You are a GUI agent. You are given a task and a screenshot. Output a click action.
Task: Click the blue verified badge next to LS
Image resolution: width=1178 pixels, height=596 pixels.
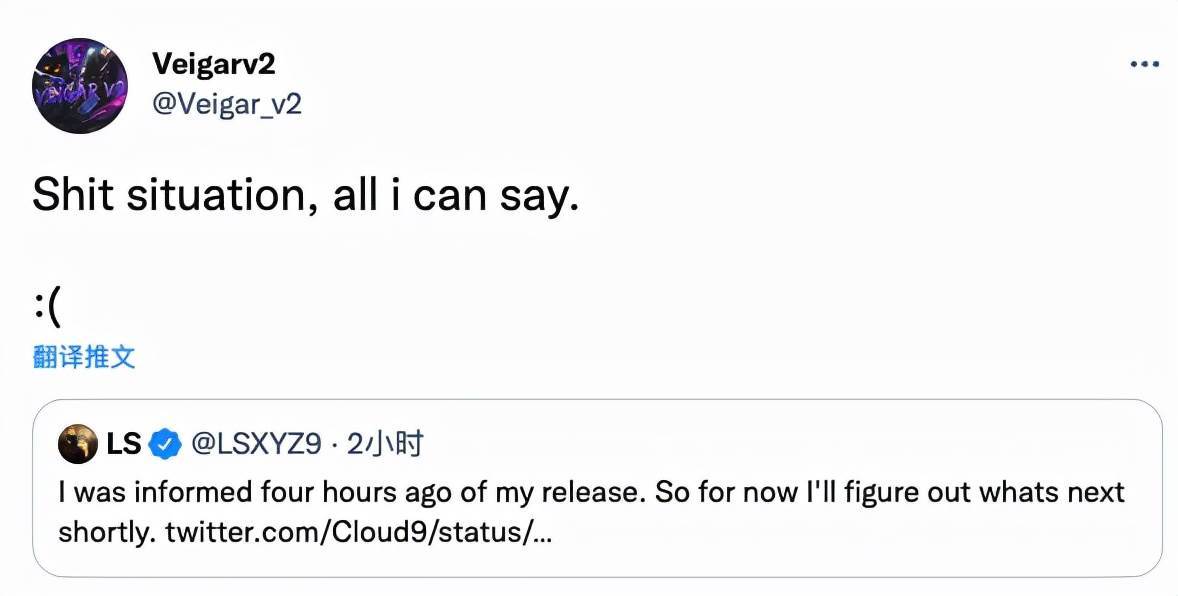point(165,444)
